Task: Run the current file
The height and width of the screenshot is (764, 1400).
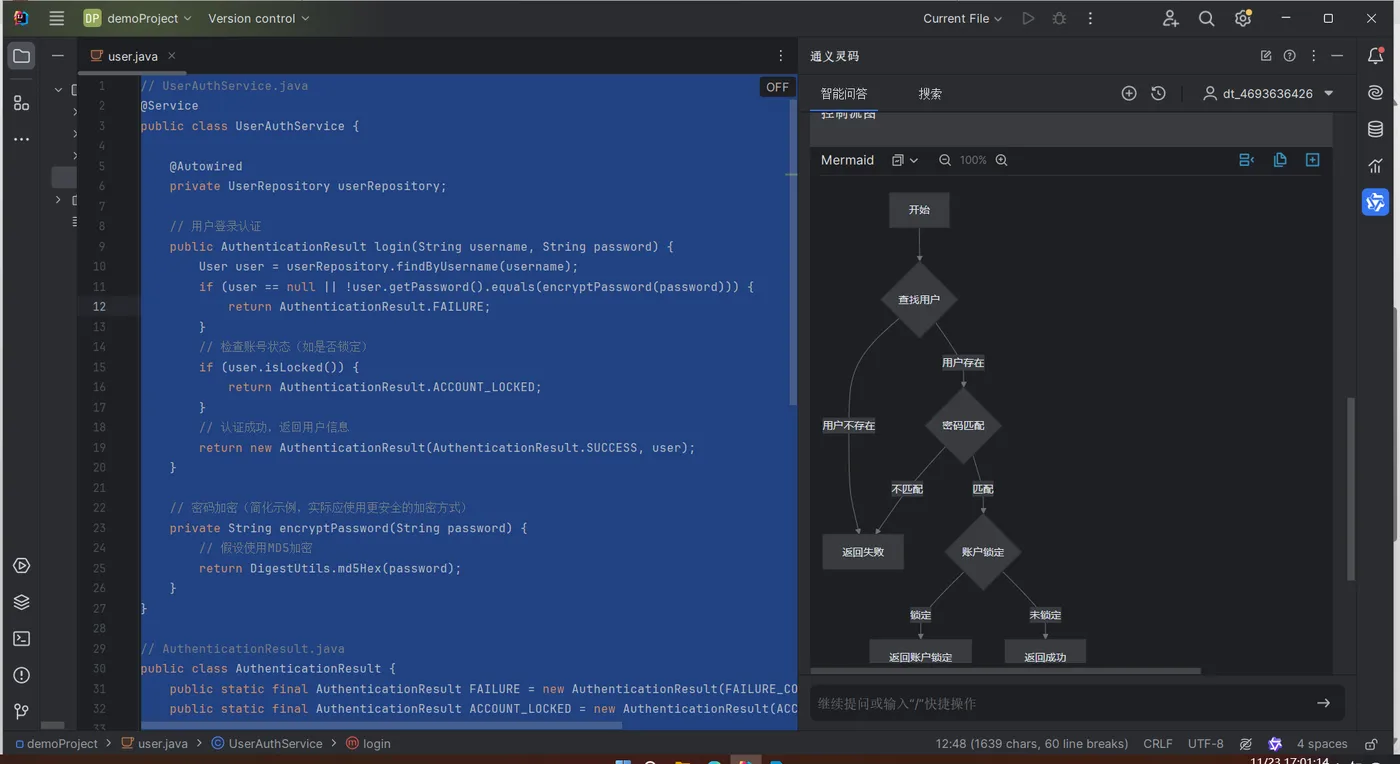Action: point(1028,18)
